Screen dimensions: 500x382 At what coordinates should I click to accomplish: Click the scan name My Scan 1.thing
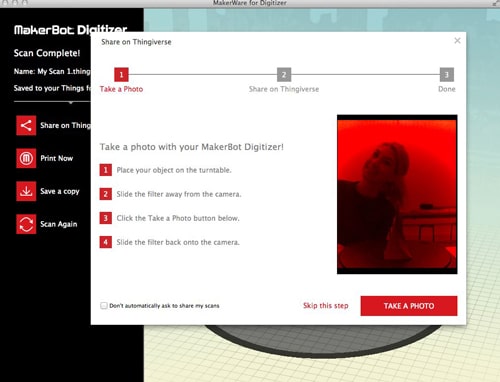[64, 71]
